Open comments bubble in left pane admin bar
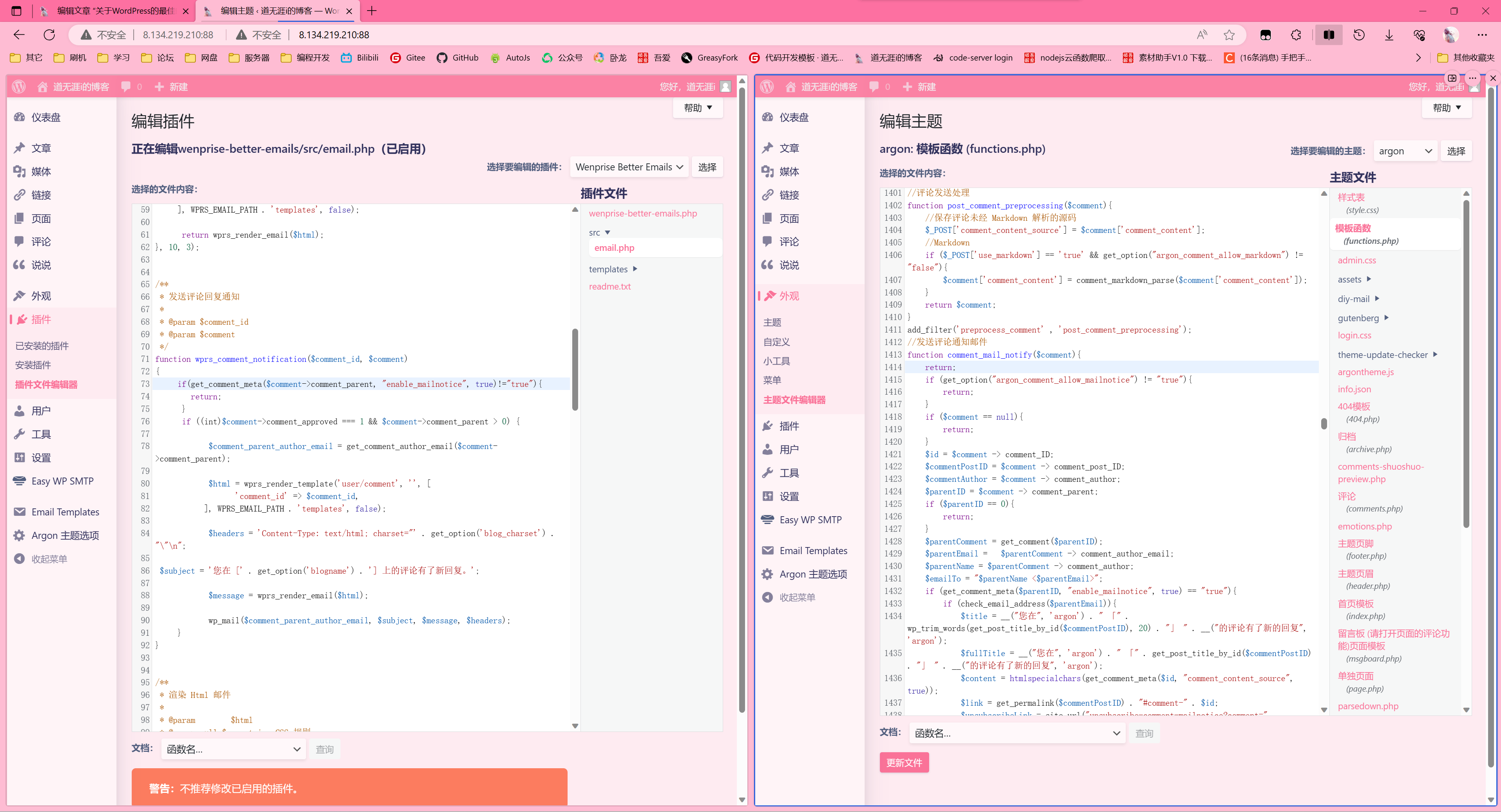 (131, 87)
